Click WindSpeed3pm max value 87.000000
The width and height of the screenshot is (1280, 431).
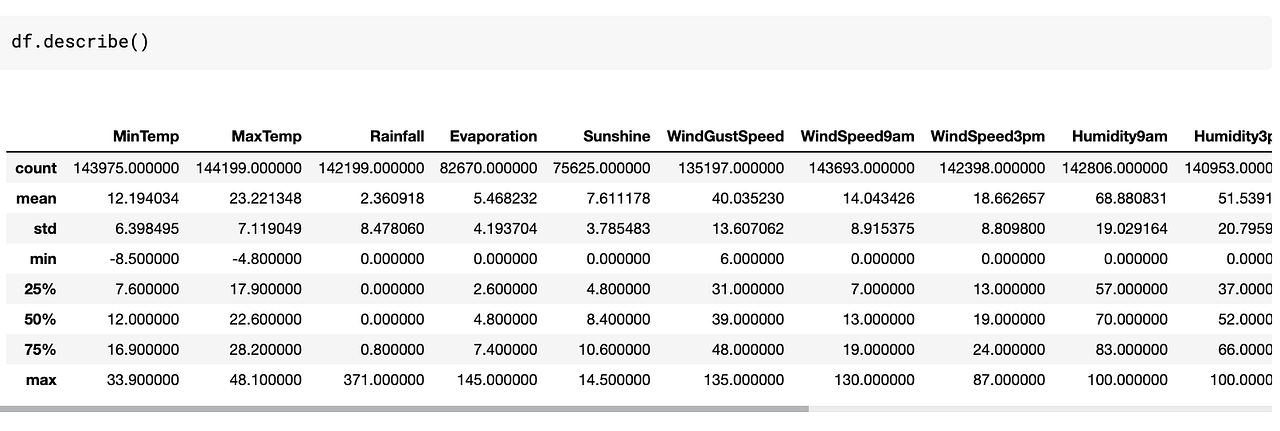1011,380
